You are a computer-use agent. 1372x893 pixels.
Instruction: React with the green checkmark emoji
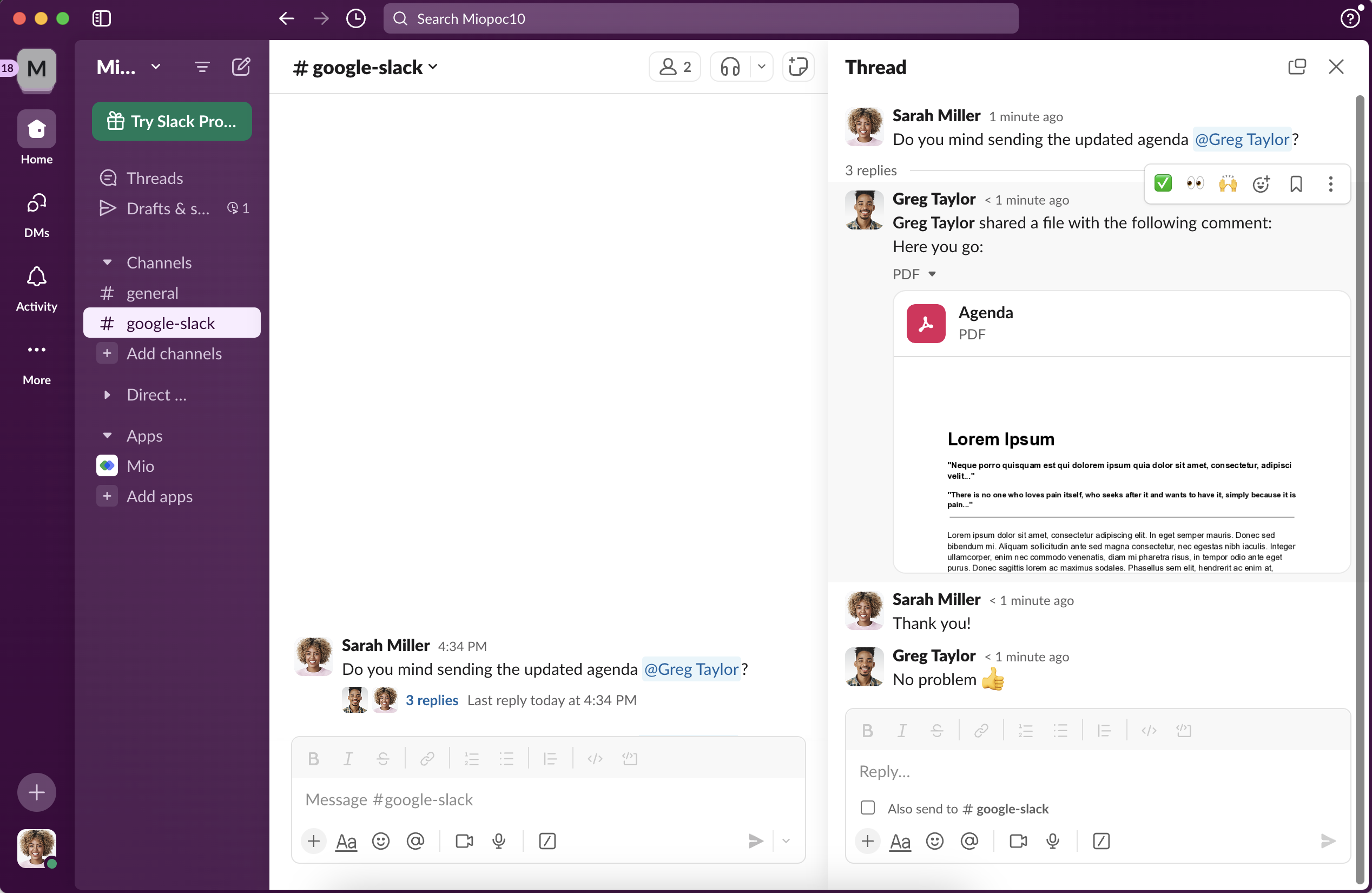(1163, 183)
